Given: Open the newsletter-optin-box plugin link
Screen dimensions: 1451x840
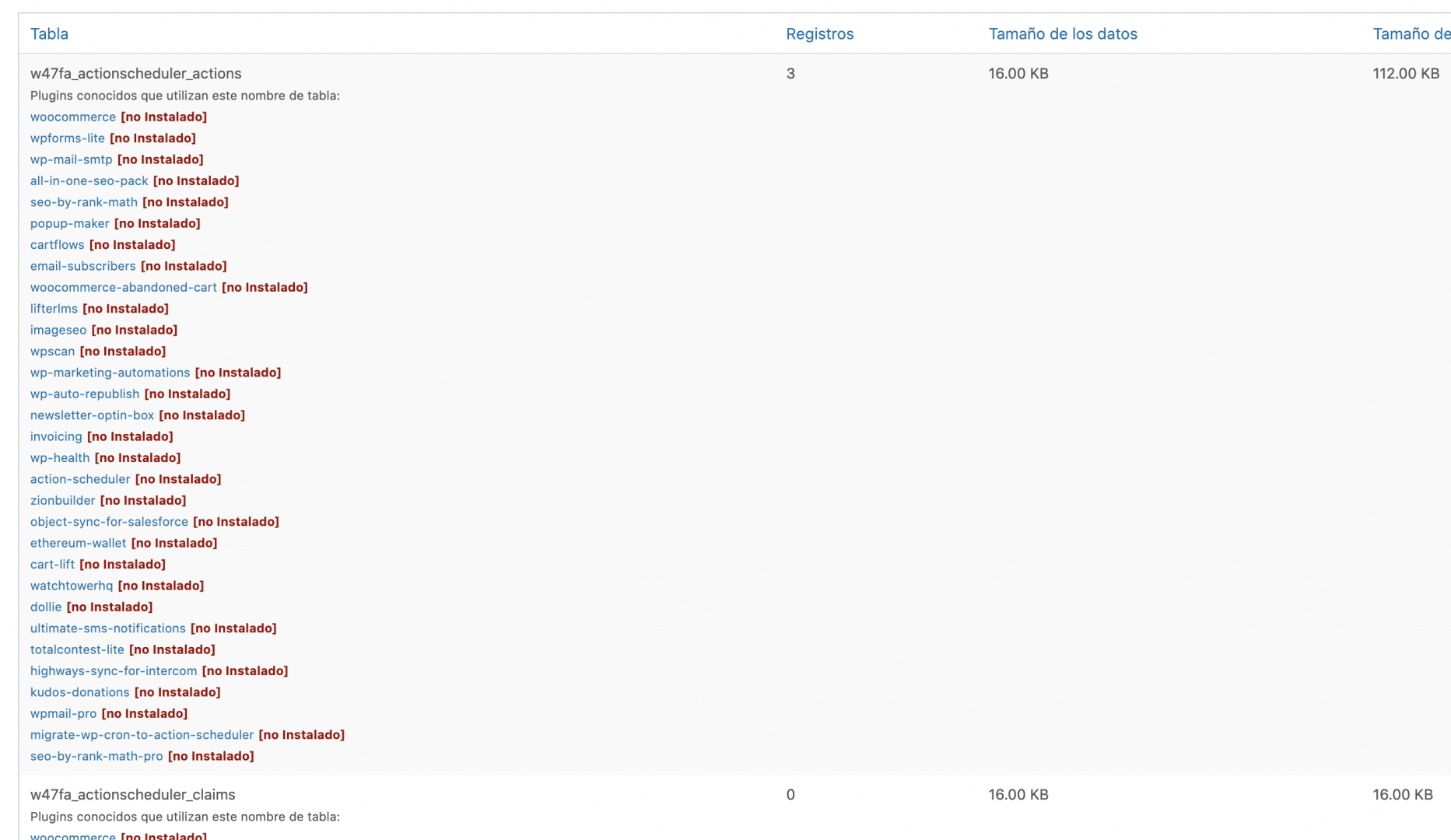Looking at the screenshot, I should tap(93, 415).
